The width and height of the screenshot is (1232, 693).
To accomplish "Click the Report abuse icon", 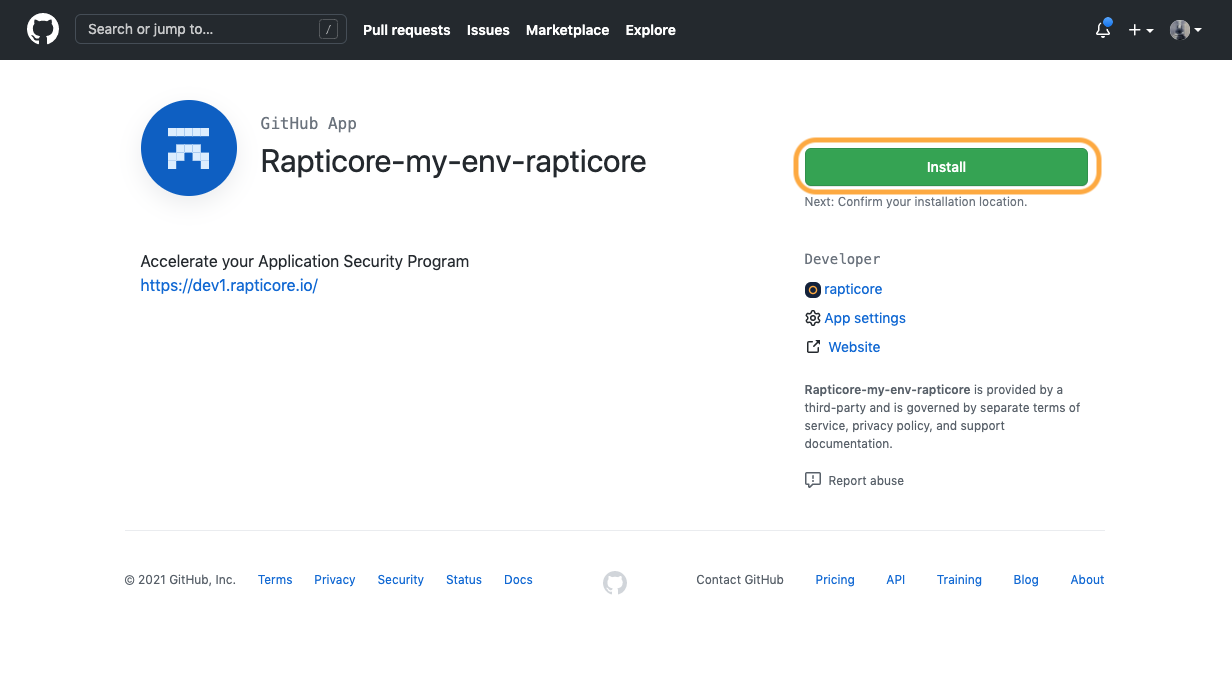I will coord(813,480).
